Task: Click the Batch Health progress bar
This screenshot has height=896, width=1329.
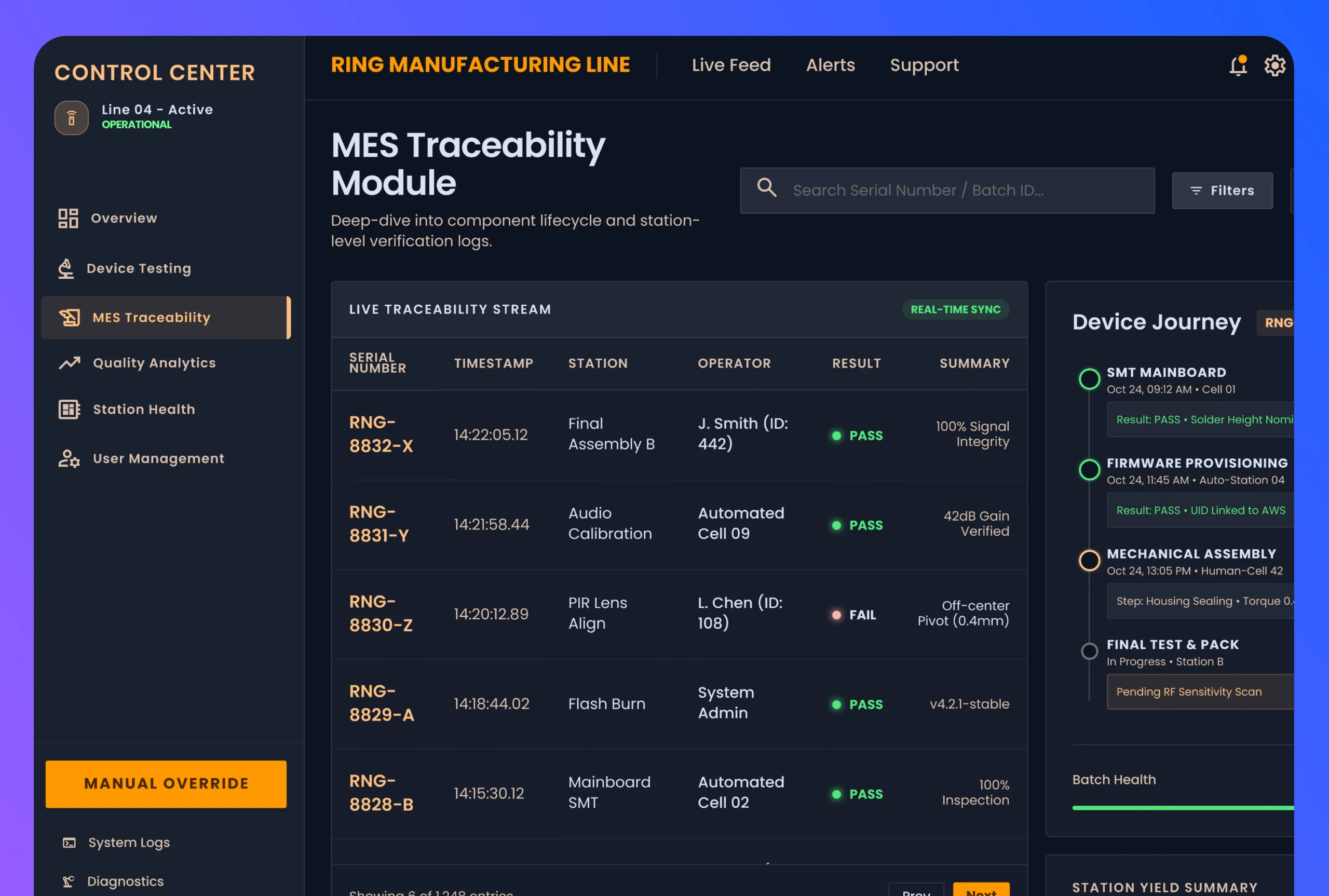Action: click(x=1183, y=808)
